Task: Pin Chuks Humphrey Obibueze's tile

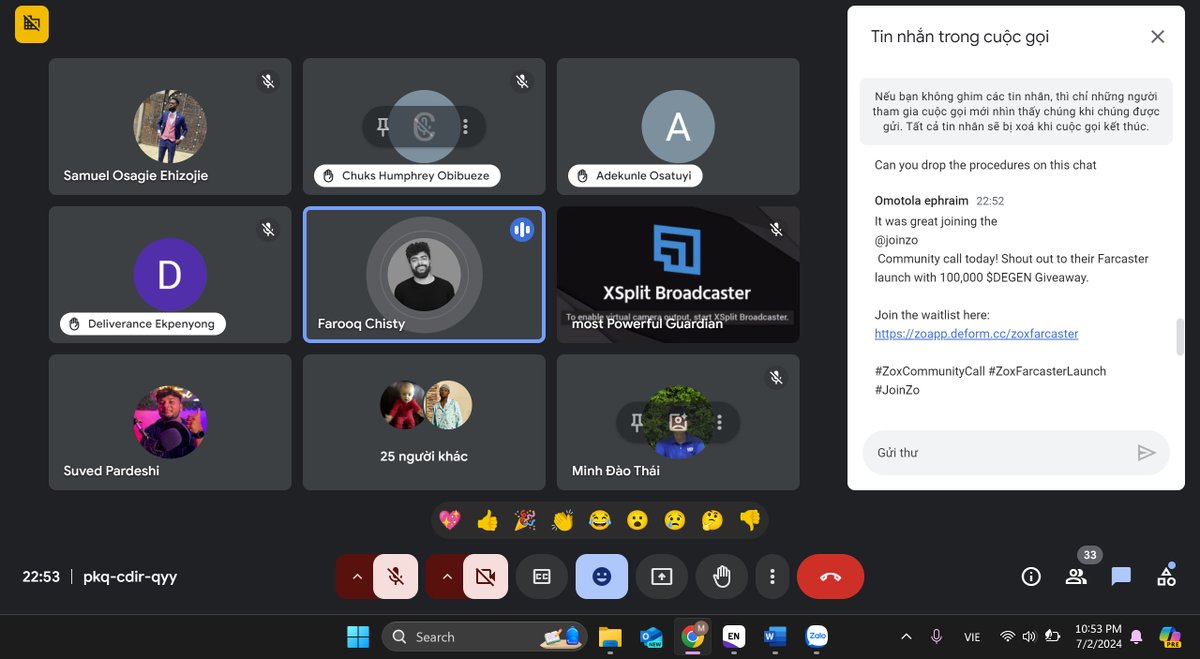Action: [382, 127]
